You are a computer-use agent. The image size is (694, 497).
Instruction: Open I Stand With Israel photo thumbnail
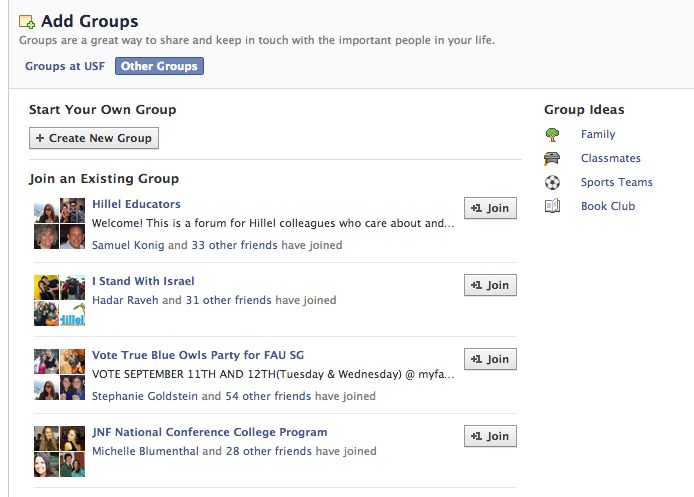59,301
